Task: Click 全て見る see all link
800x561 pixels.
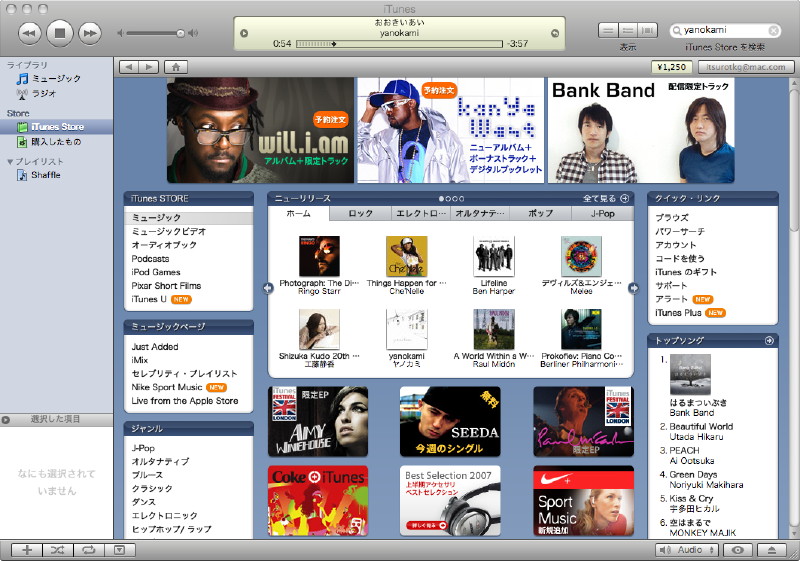Action: (606, 198)
